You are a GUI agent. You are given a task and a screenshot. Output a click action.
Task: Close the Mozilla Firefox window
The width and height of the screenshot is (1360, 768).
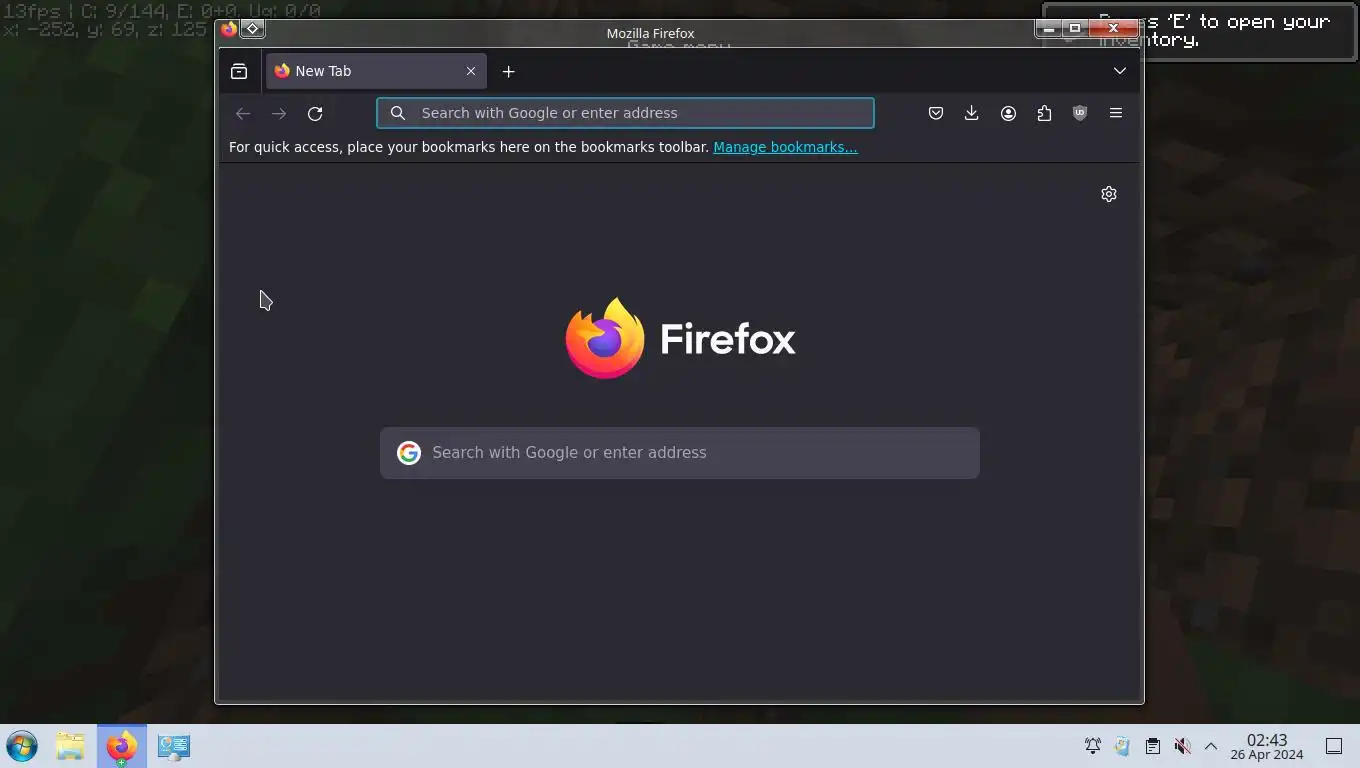coord(1113,28)
